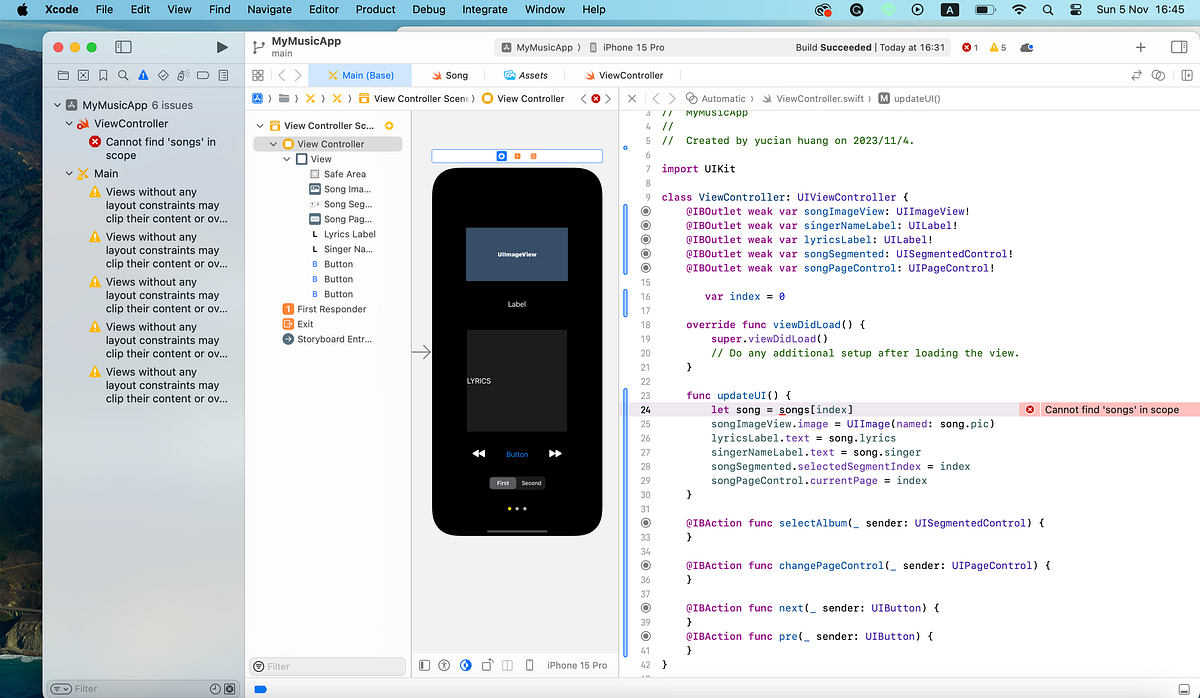Open the Issue navigator with the warning icon
The width and height of the screenshot is (1200, 698).
tap(142, 75)
